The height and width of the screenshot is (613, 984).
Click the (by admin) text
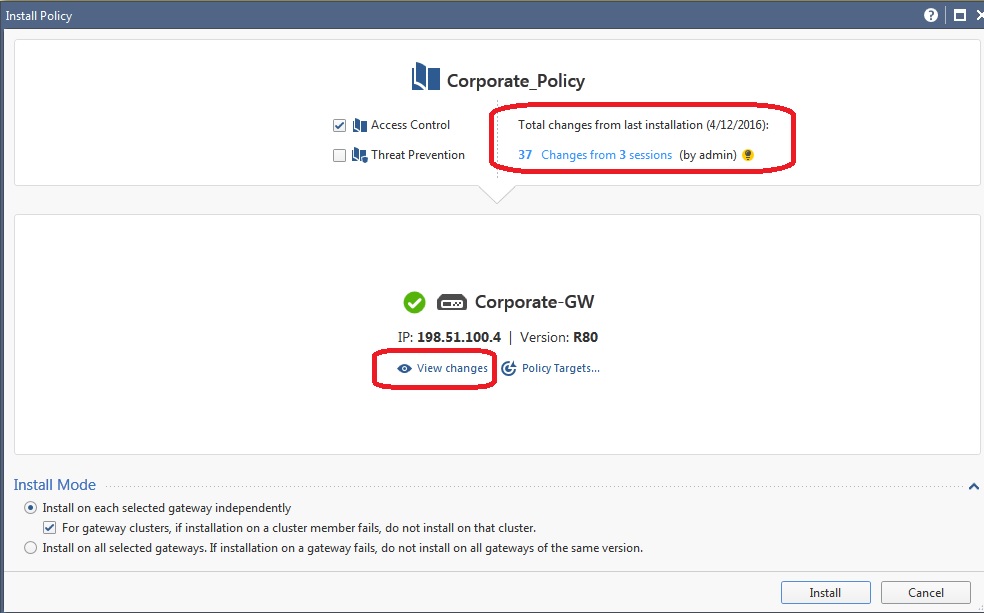tap(708, 155)
